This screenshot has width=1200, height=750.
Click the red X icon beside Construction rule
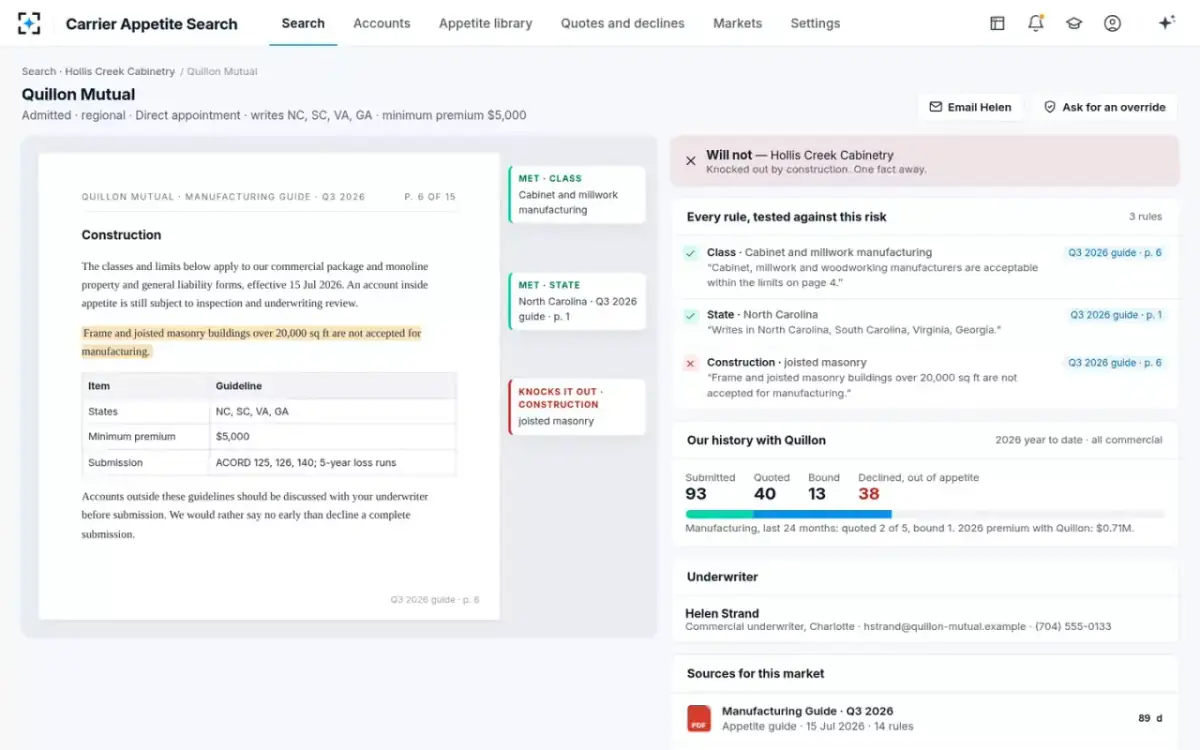(x=690, y=363)
